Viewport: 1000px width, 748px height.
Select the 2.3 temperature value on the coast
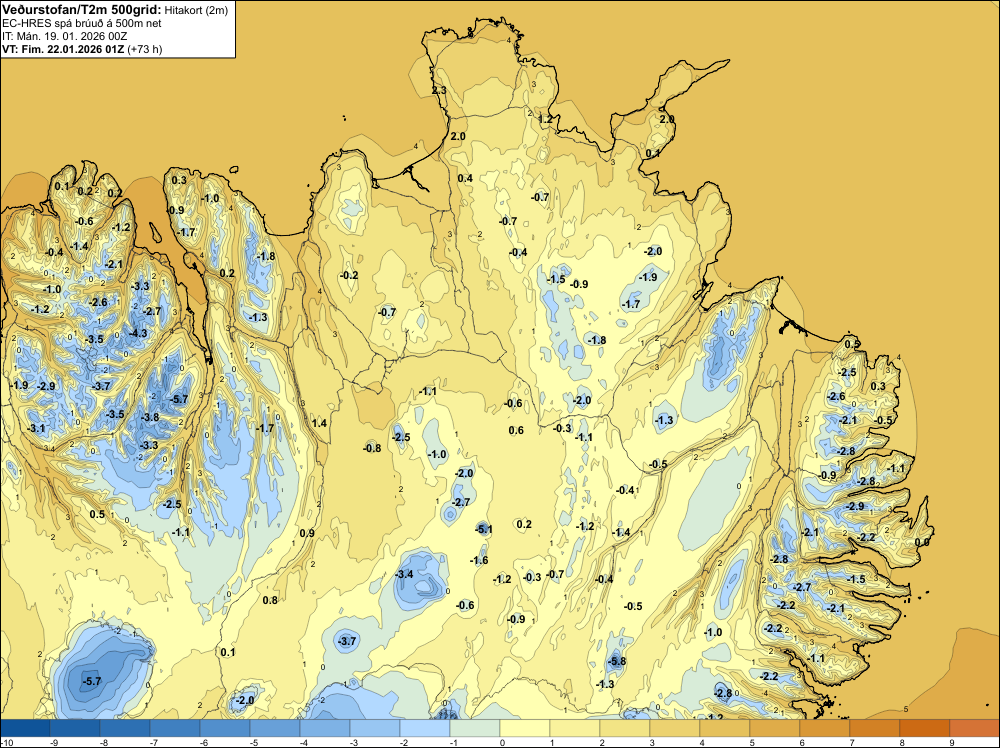(439, 91)
